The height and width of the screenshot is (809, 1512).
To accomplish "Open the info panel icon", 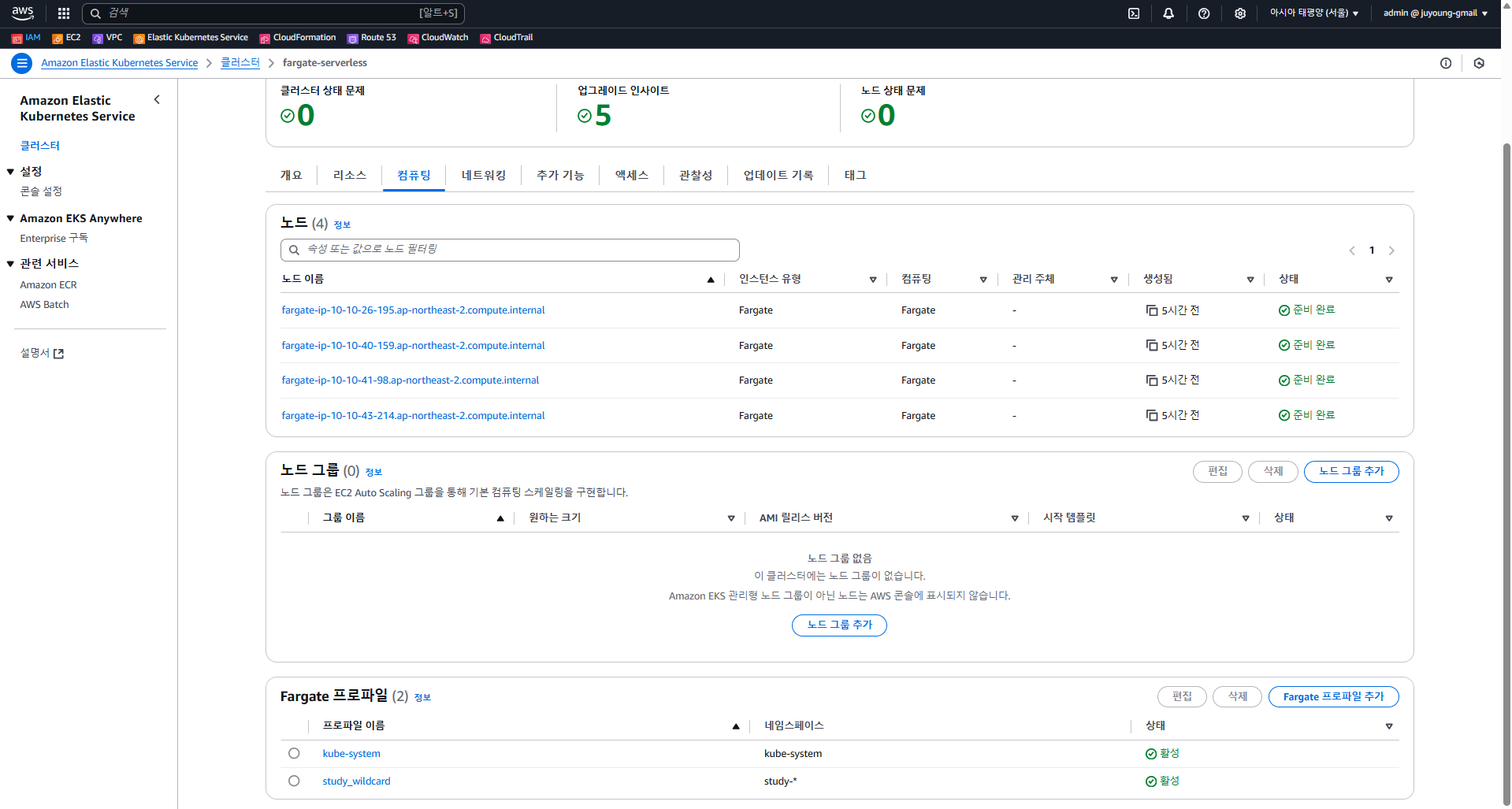I will (x=1446, y=63).
